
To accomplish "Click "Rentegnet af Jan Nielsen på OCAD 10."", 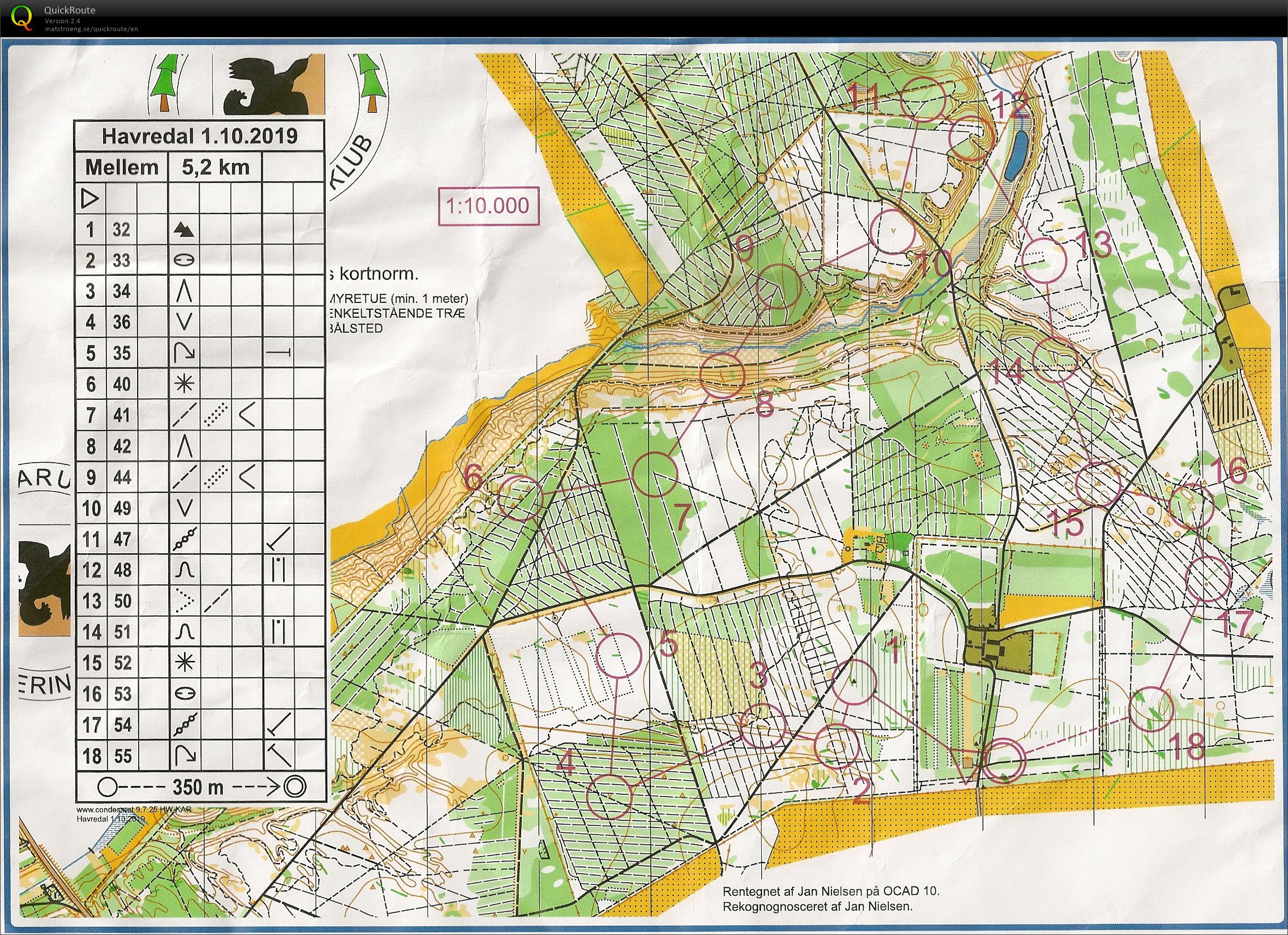I will pyautogui.click(x=831, y=891).
